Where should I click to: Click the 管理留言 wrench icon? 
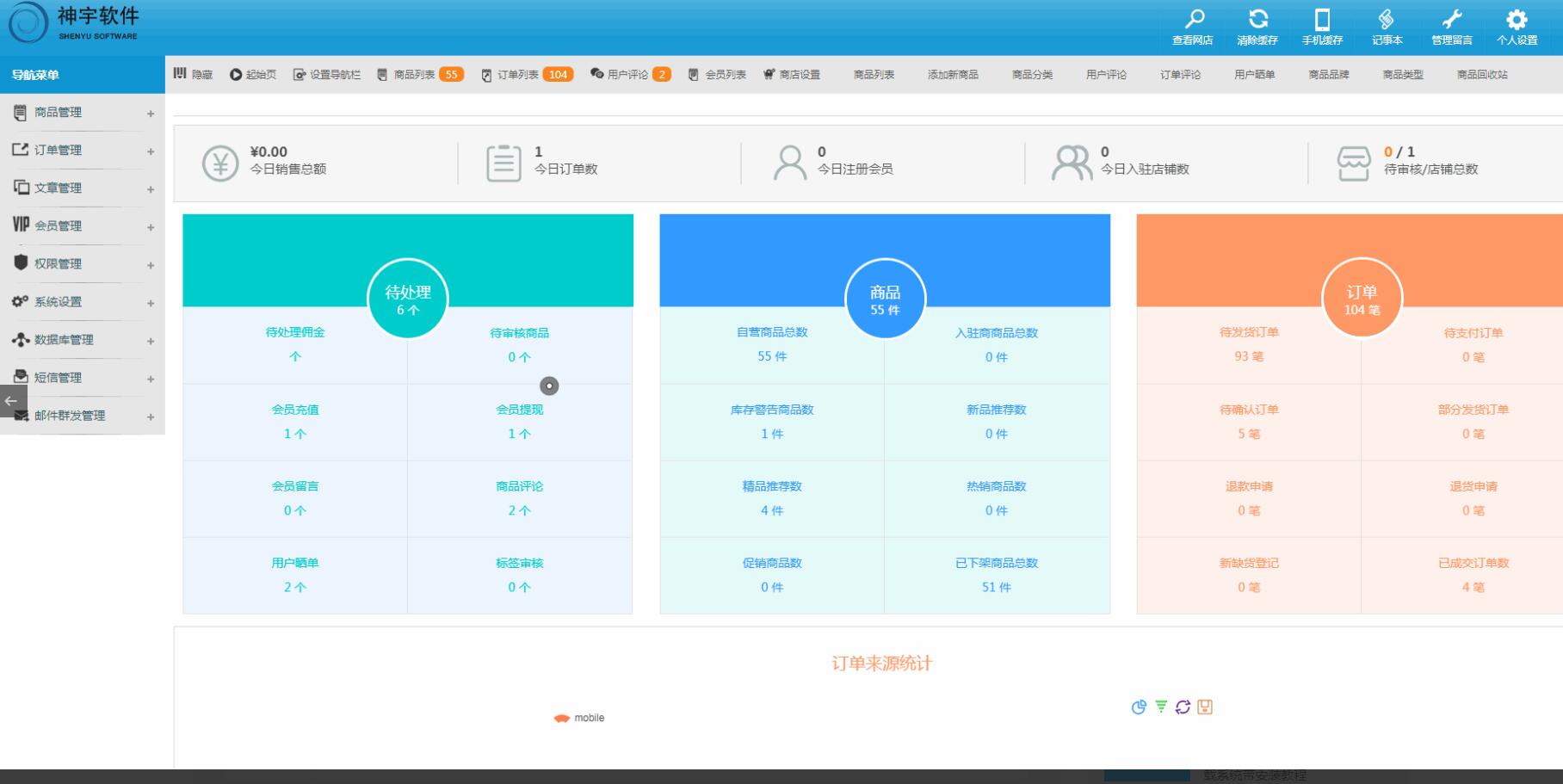(x=1451, y=20)
